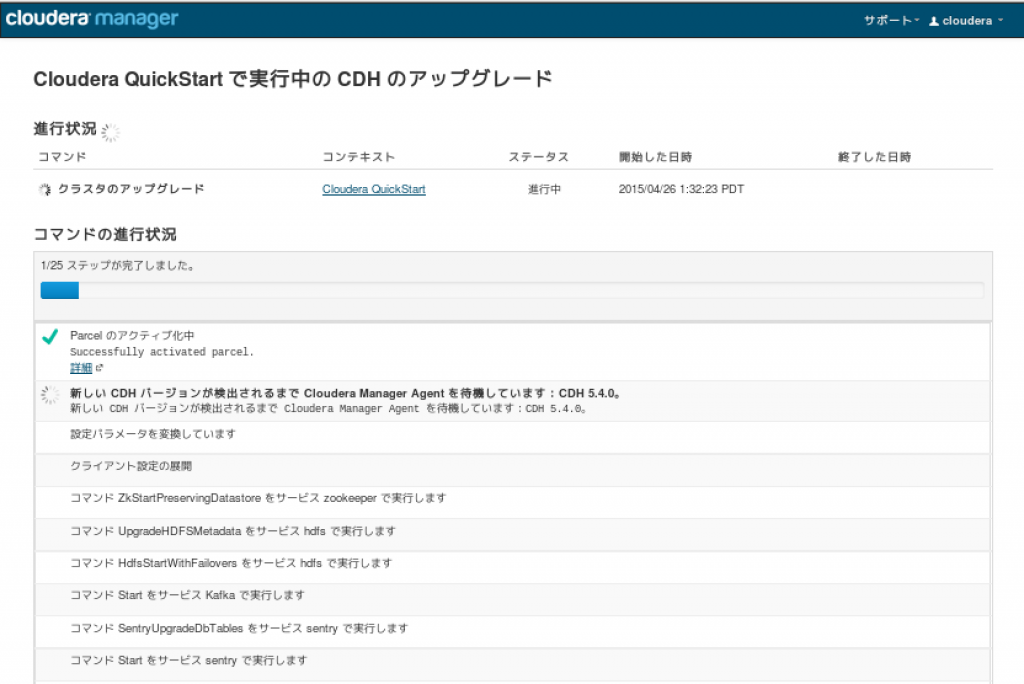Click the Successfully activated parcel message
Viewport: 1024px width, 684px height.
pos(162,351)
